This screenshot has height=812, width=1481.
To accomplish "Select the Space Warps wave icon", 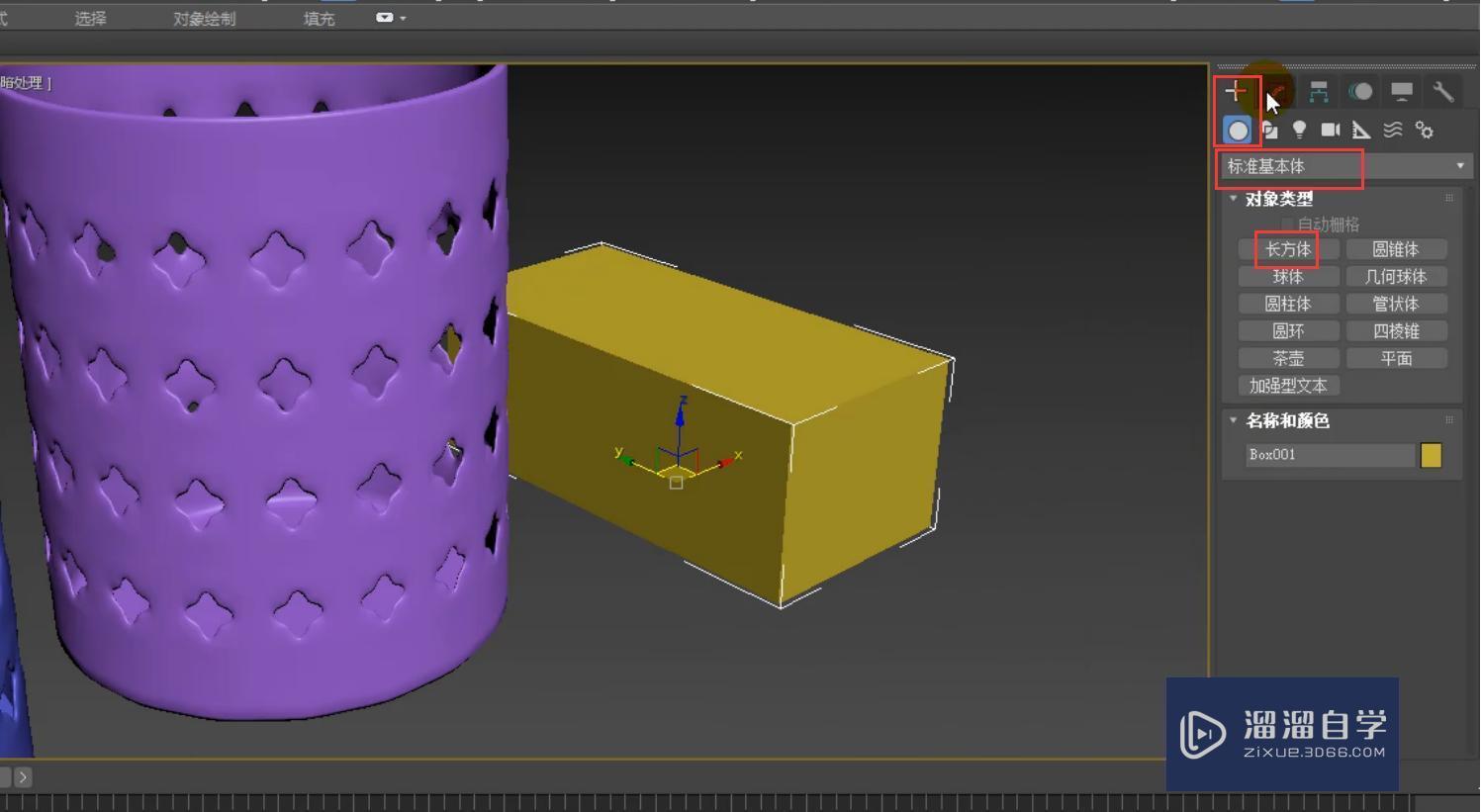I will click(1393, 130).
